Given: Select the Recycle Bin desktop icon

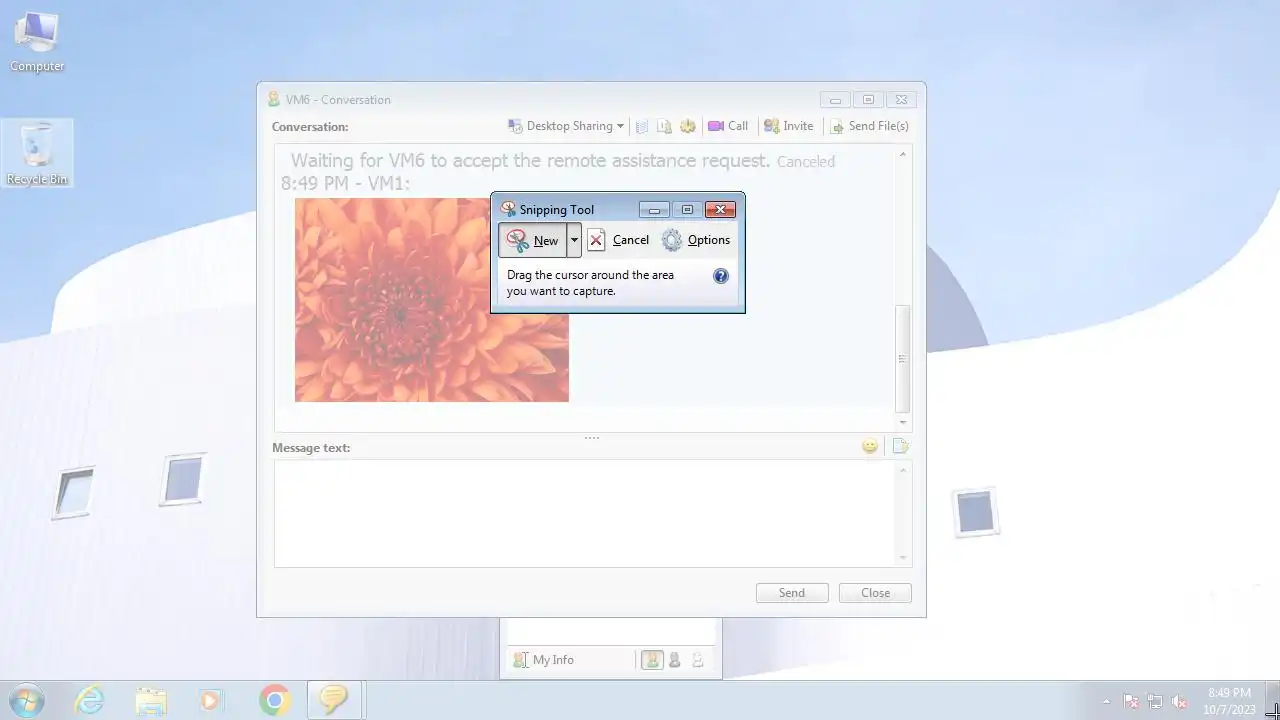Looking at the screenshot, I should click(x=37, y=153).
